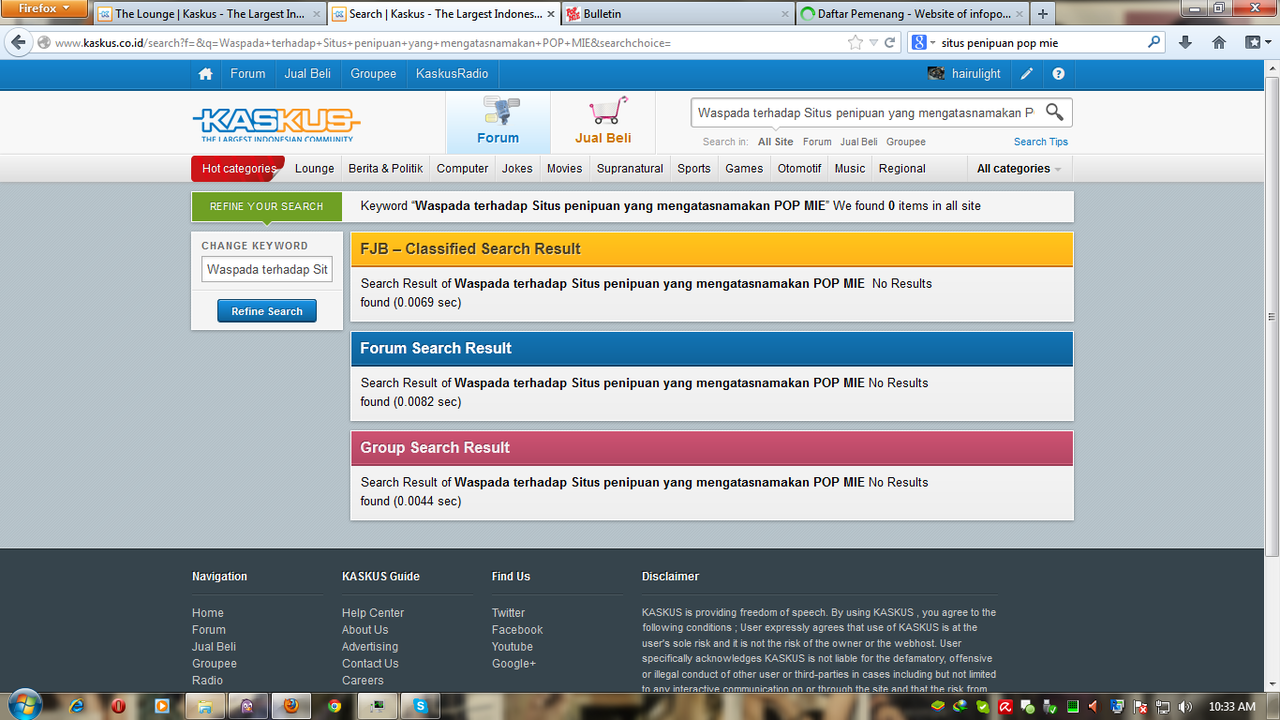The image size is (1280, 720).
Task: Open the Supranatural category
Action: coord(630,168)
